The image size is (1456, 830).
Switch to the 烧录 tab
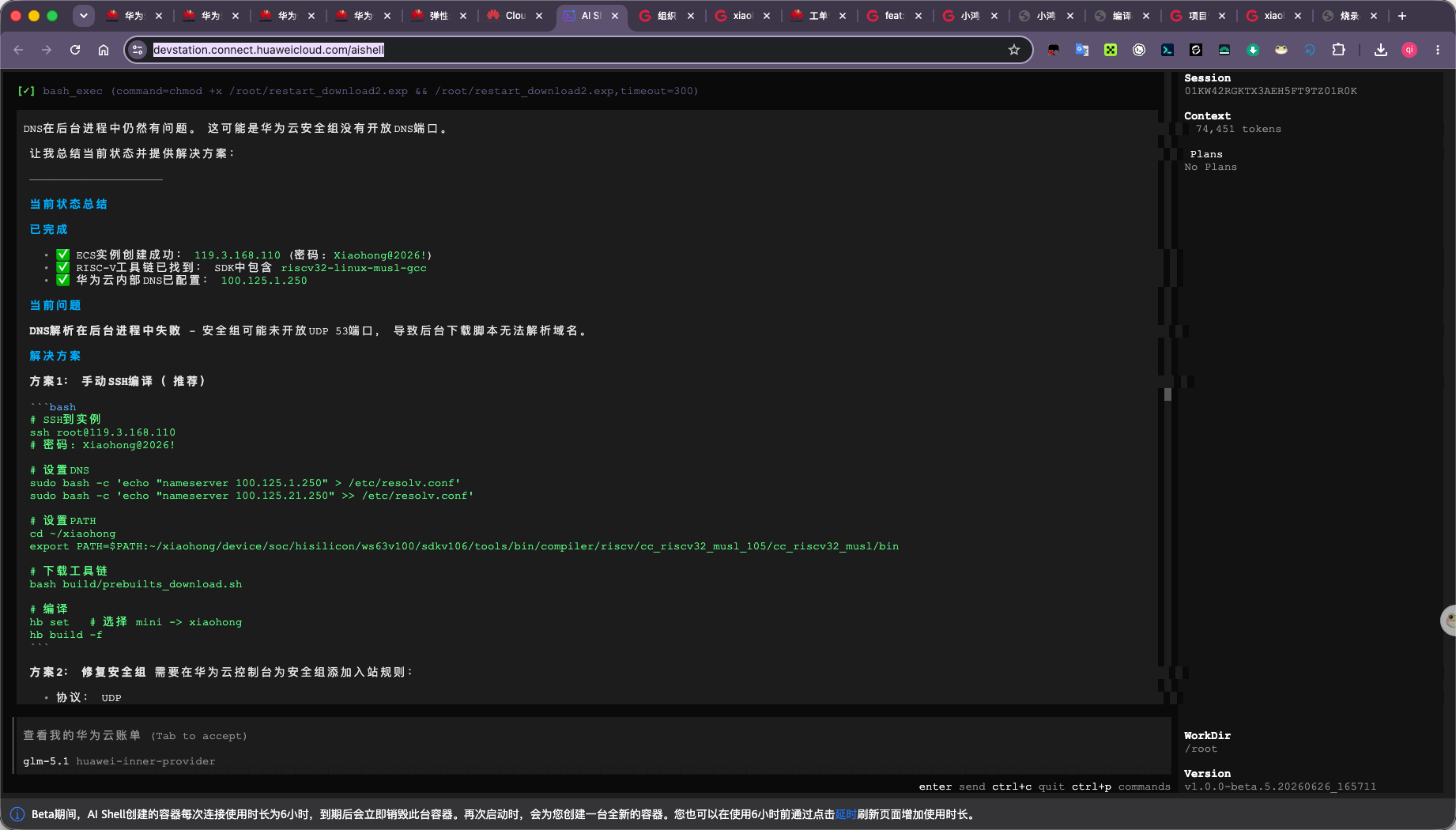(1348, 16)
